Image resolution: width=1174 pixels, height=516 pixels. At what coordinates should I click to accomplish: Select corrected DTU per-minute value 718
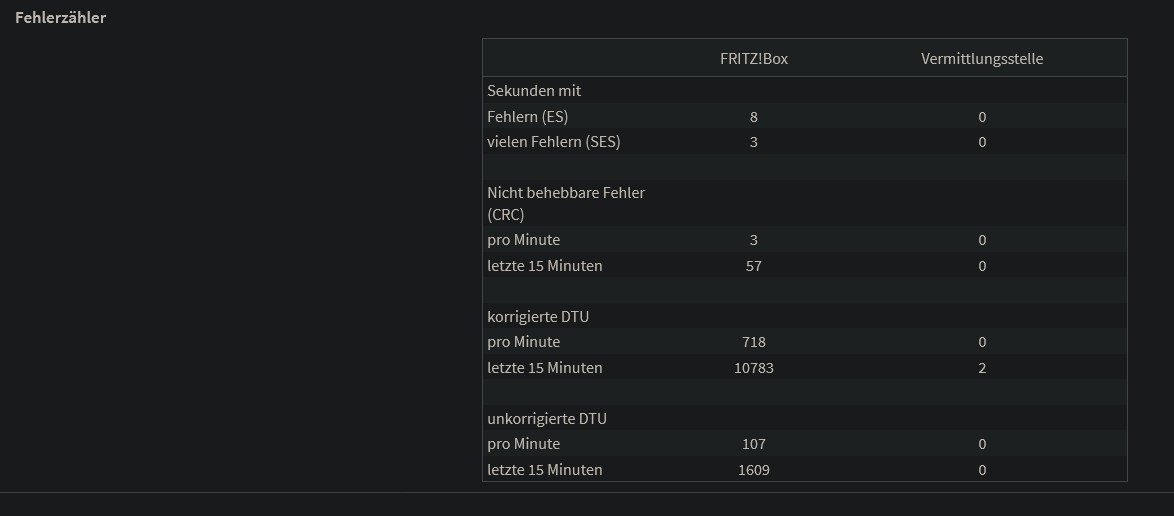click(x=754, y=342)
